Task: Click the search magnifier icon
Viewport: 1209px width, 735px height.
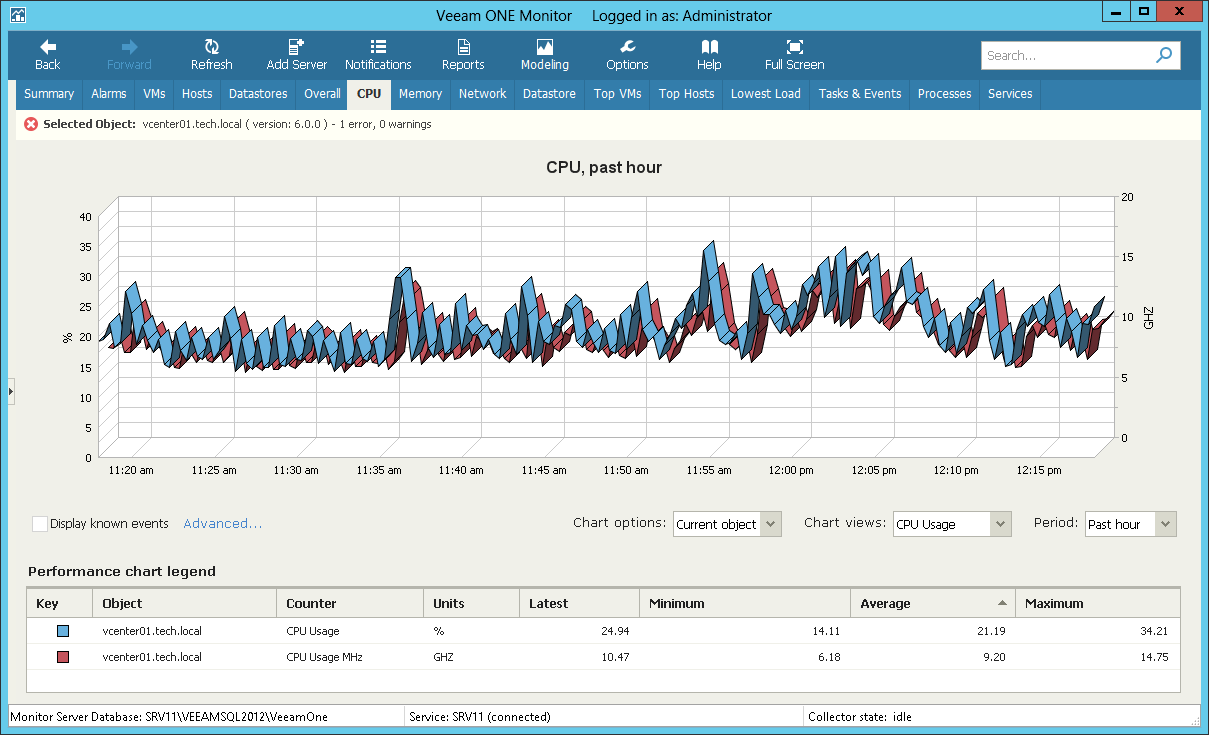Action: coord(1164,56)
